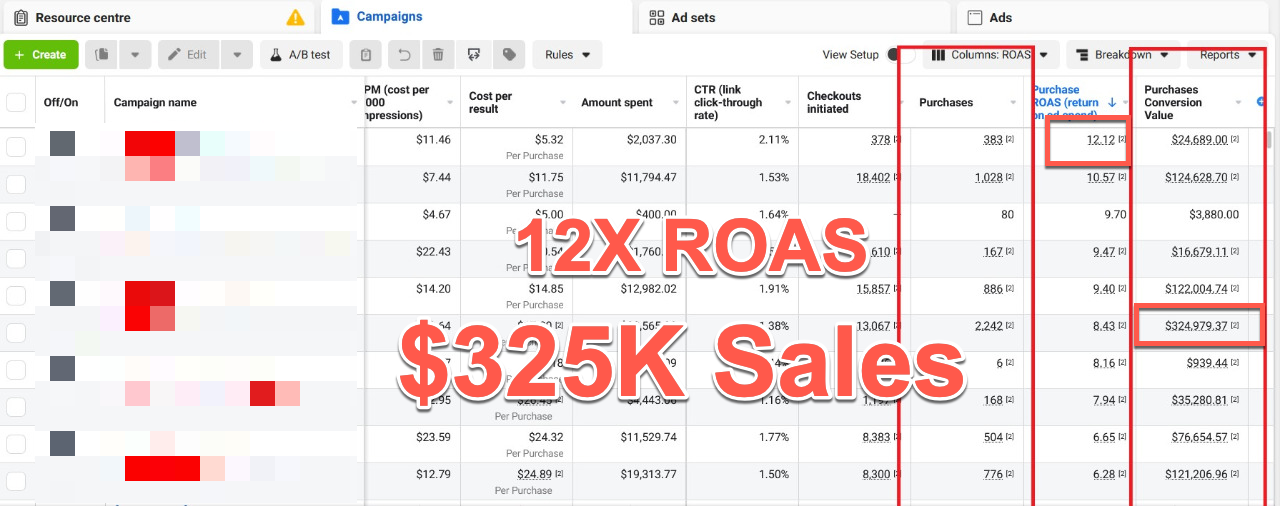The image size is (1280, 506).
Task: Tick the select-all checkbox in header
Action: pyautogui.click(x=16, y=102)
